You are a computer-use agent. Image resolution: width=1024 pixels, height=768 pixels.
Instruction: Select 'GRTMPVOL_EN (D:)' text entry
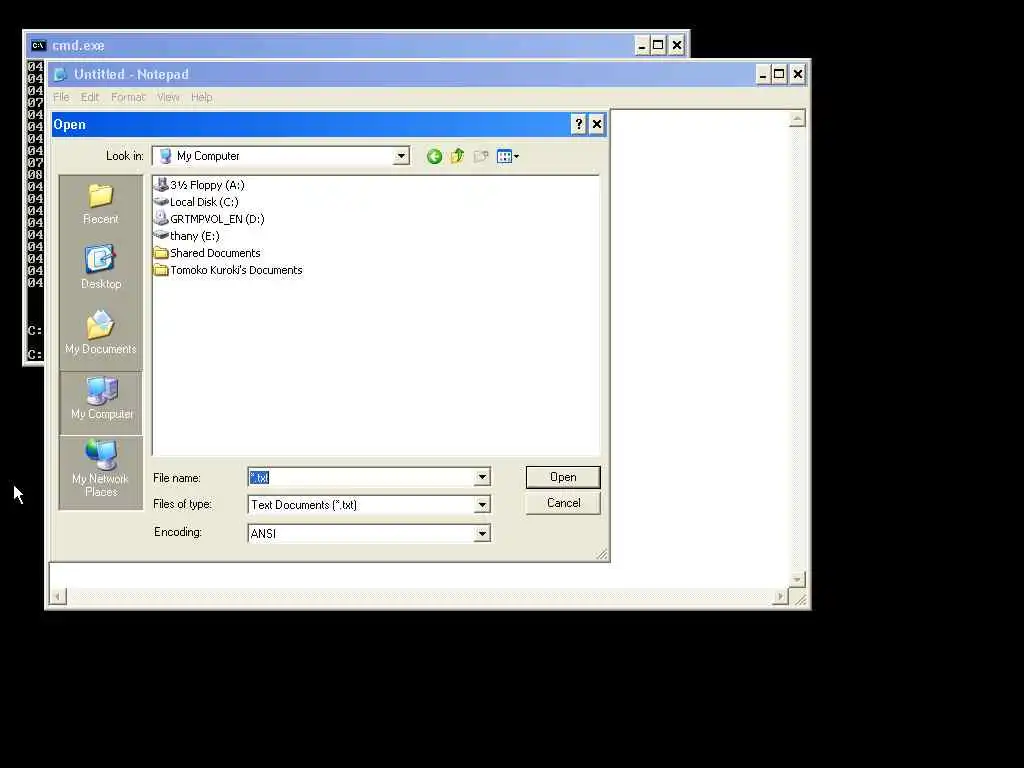tap(217, 219)
